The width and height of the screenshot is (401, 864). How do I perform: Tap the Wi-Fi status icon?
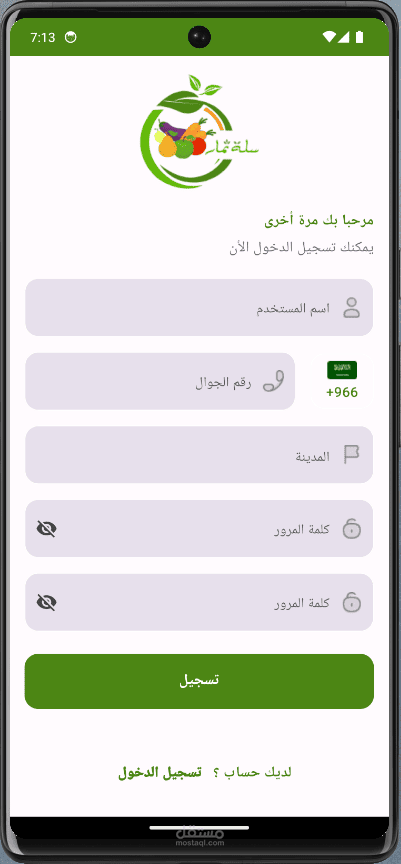click(329, 37)
